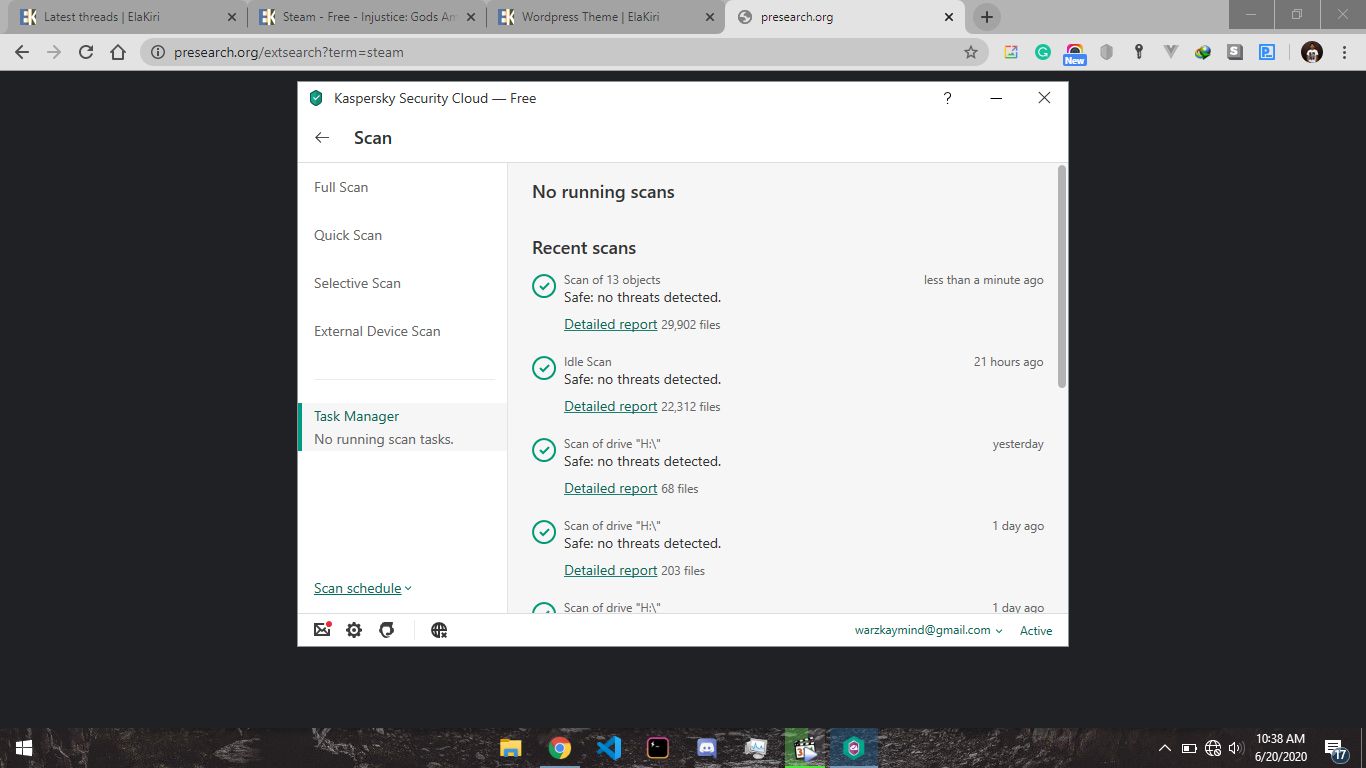Open Kaspersky help question mark
The image size is (1366, 768).
[x=947, y=98]
